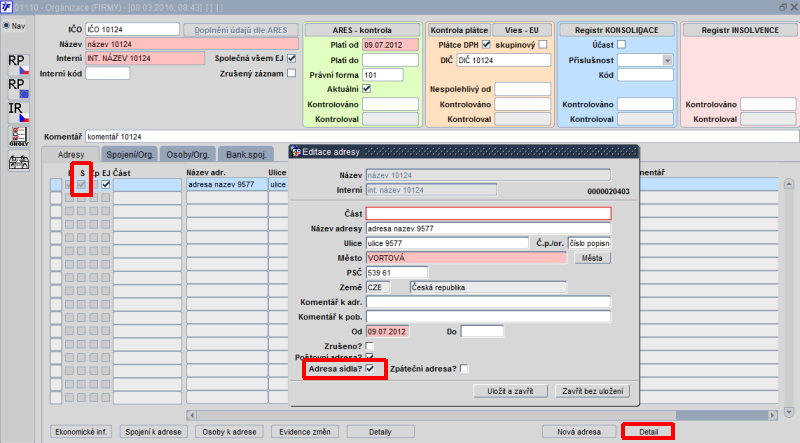Image resolution: width=800 pixels, height=443 pixels.
Task: Click the Registr KONSOLIDACE button
Action: (616, 30)
